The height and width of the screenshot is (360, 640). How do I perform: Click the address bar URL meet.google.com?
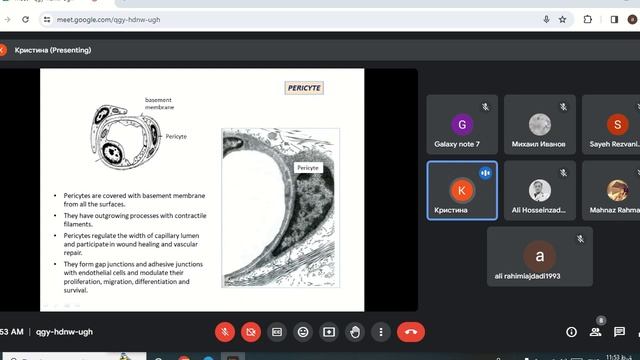pyautogui.click(x=108, y=20)
